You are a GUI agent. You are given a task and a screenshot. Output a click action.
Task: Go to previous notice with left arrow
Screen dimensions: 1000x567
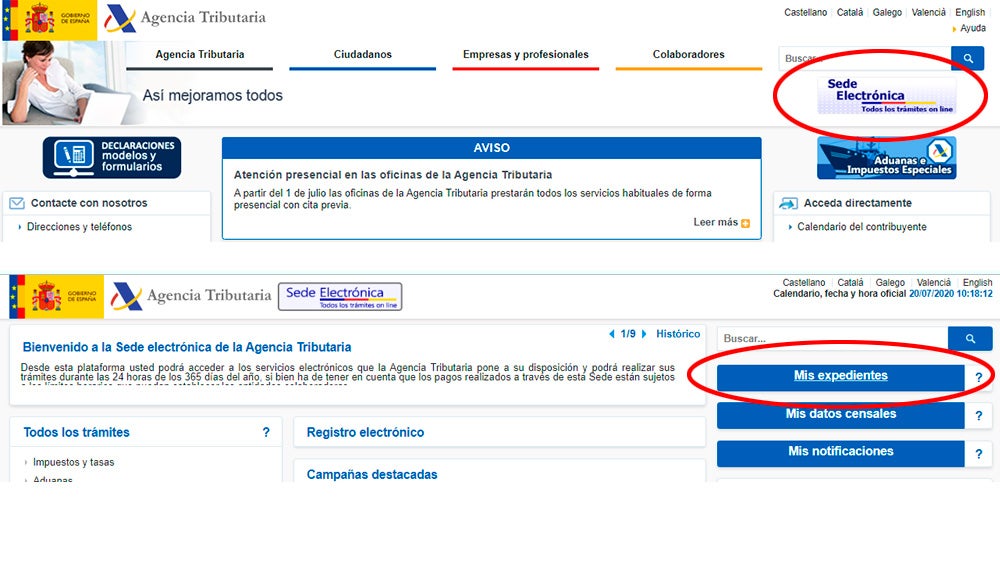coord(612,334)
